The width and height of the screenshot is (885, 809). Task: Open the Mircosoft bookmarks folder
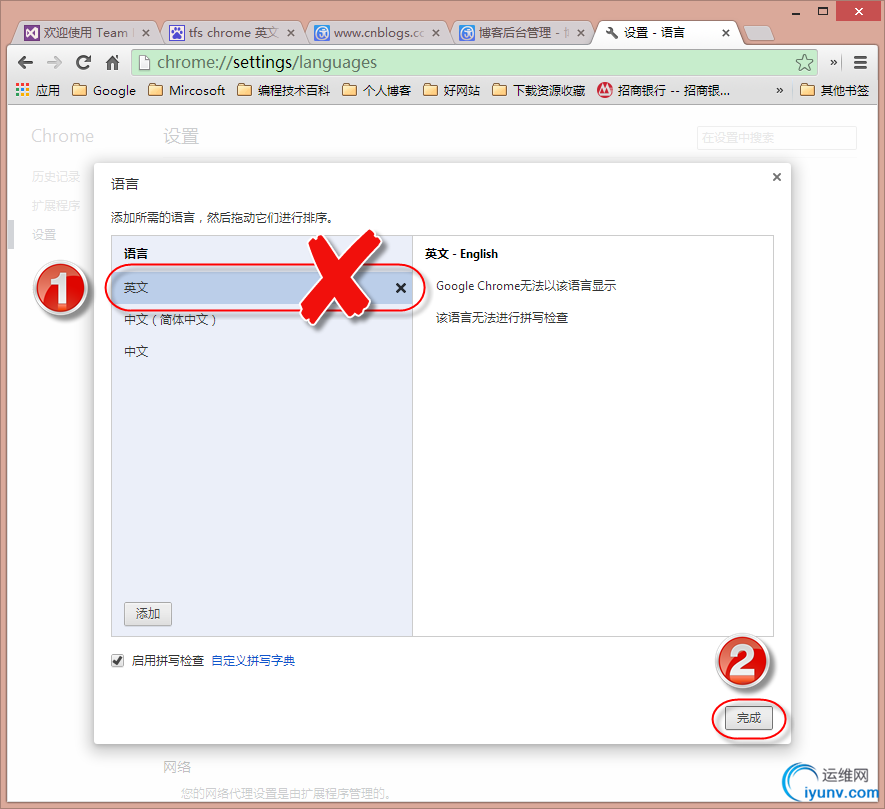[186, 90]
